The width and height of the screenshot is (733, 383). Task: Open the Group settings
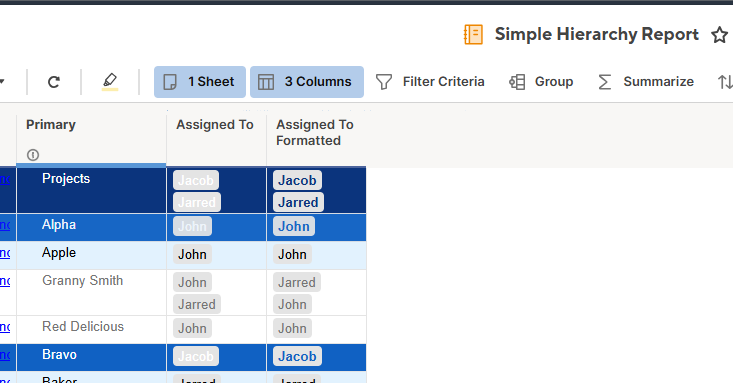point(541,82)
